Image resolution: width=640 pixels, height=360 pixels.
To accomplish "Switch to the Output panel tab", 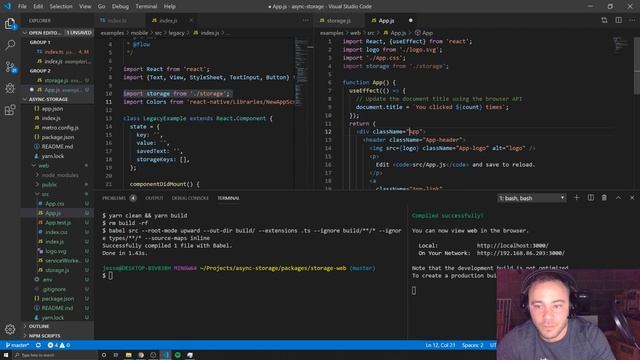I will 154,198.
